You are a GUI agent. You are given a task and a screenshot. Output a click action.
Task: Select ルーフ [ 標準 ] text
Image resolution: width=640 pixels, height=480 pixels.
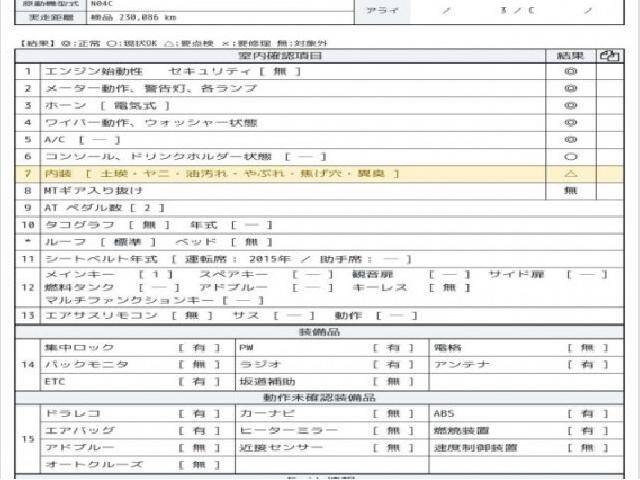(x=100, y=242)
